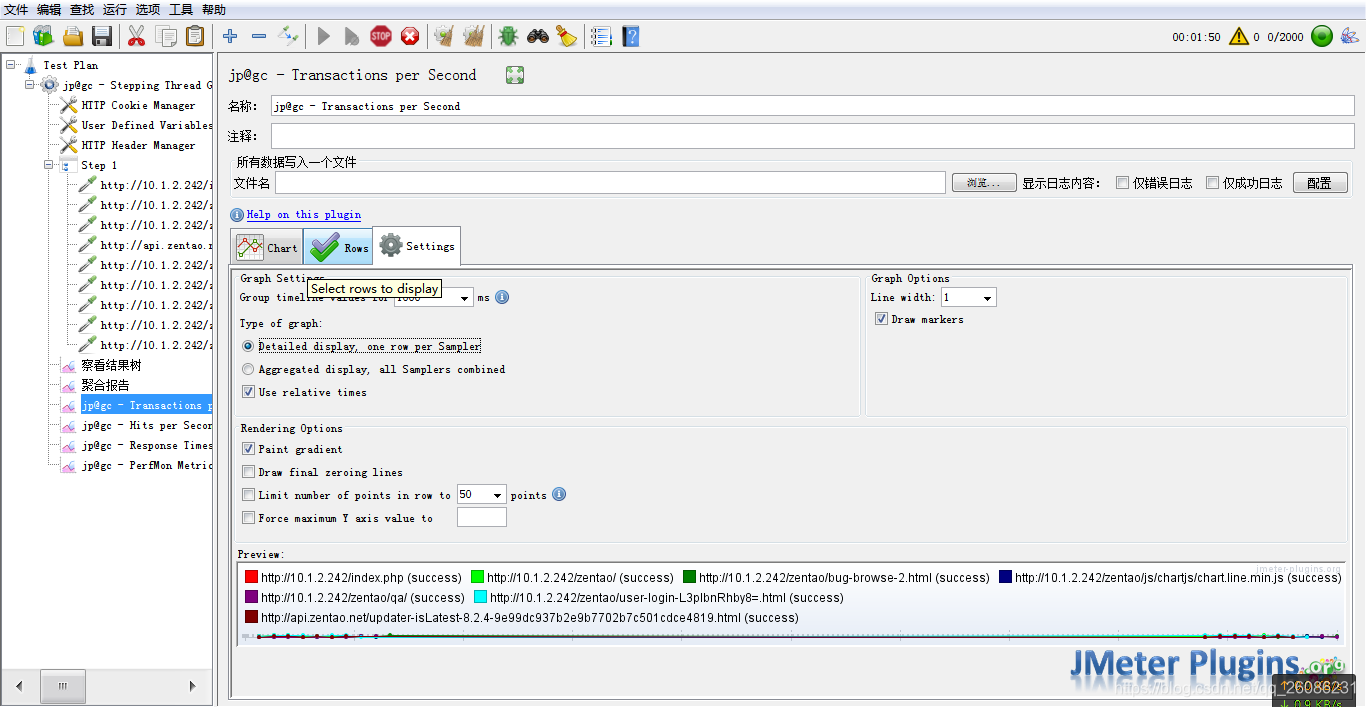Collapse the Test Plan tree node
Screen dimensions: 1366x707
(10, 65)
